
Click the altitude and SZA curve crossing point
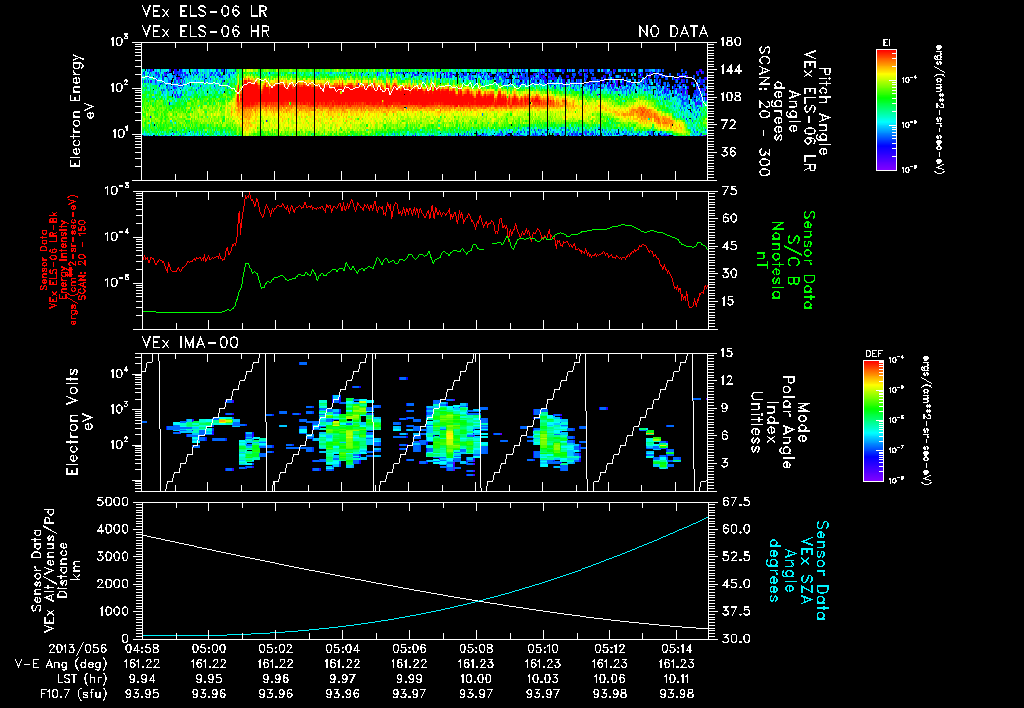point(480,601)
